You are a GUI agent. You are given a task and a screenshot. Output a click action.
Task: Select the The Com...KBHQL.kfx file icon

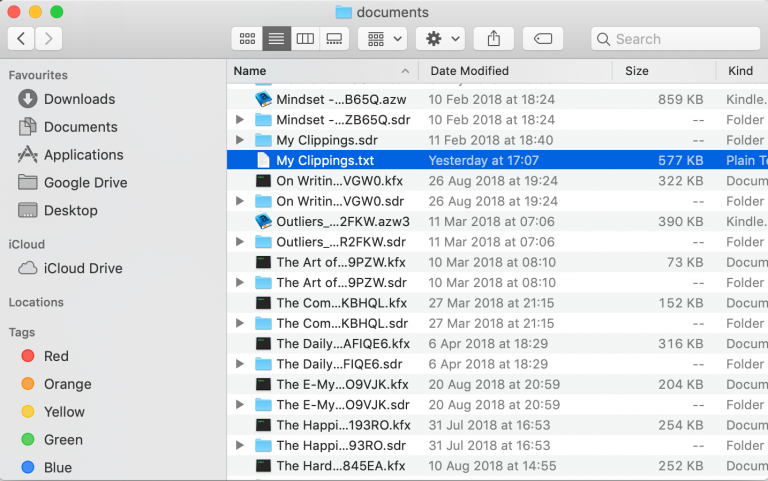(264, 303)
